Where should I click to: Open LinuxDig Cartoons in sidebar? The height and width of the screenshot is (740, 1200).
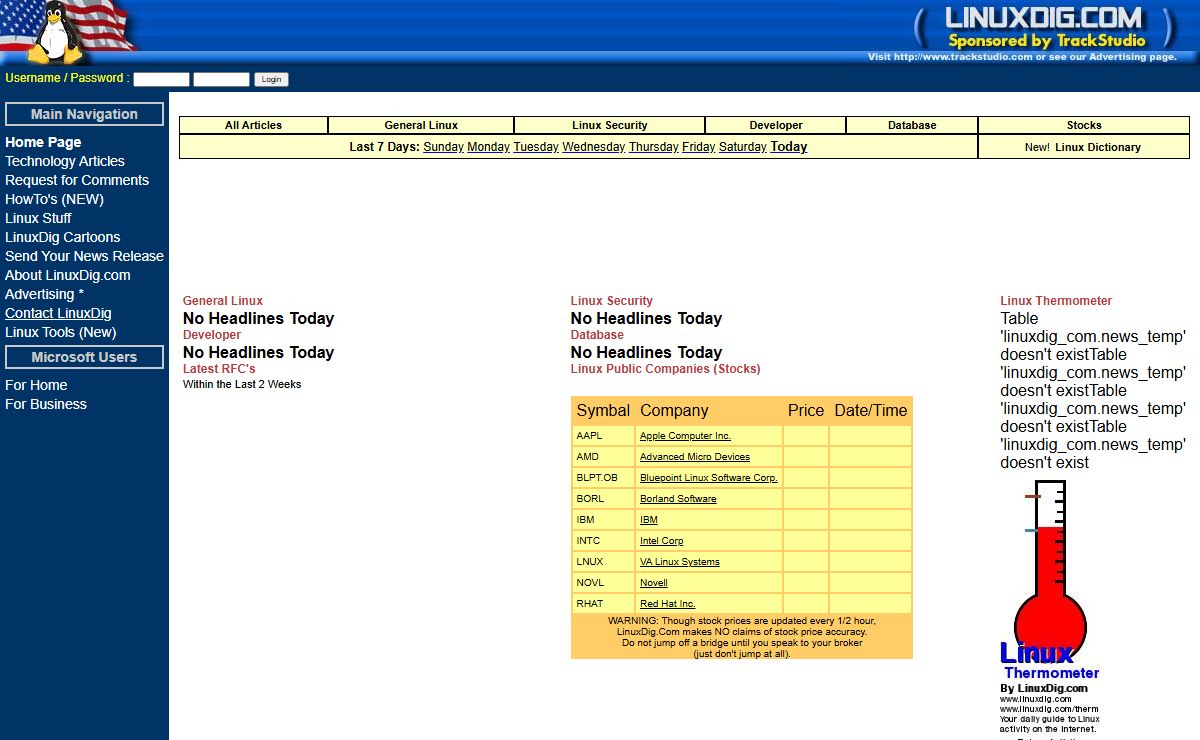click(62, 237)
